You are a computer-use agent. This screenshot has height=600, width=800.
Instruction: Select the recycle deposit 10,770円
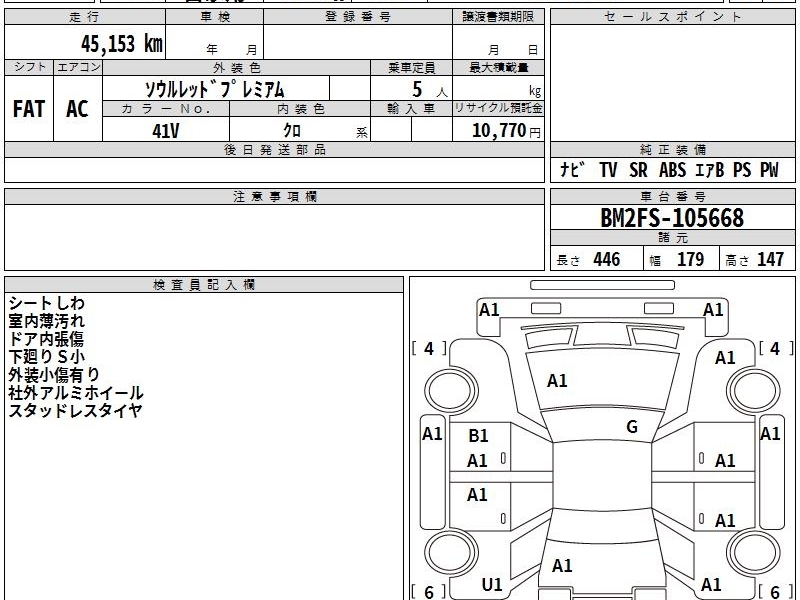tap(506, 131)
